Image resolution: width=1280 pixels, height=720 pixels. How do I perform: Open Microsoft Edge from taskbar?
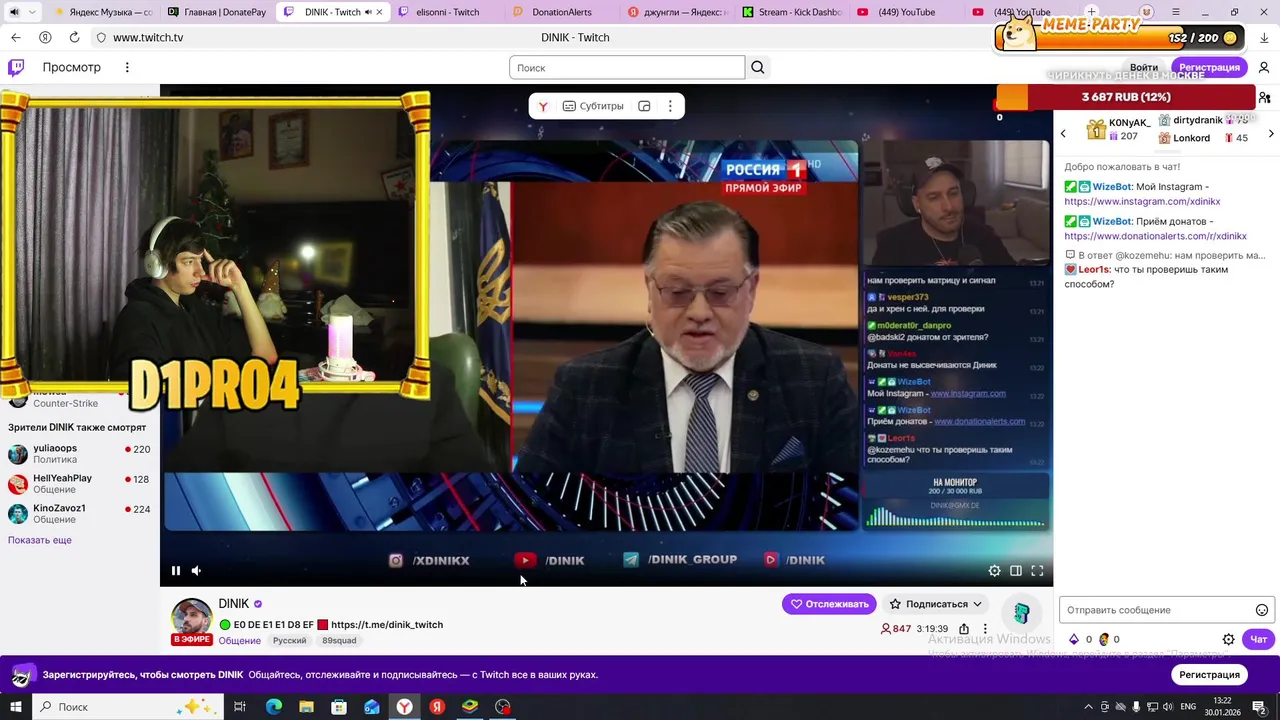pos(274,707)
